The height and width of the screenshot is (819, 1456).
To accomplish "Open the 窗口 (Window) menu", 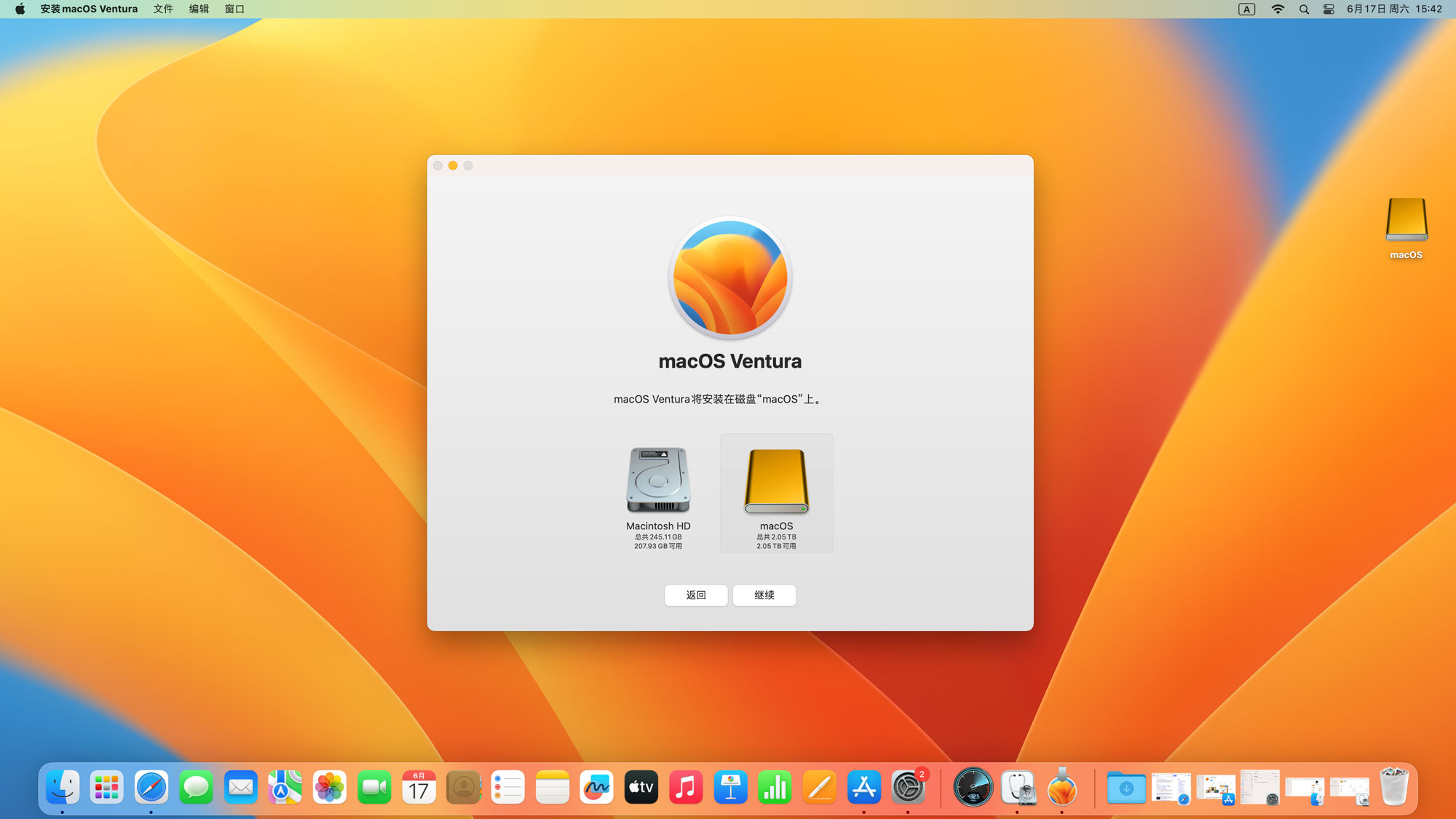I will (x=234, y=9).
